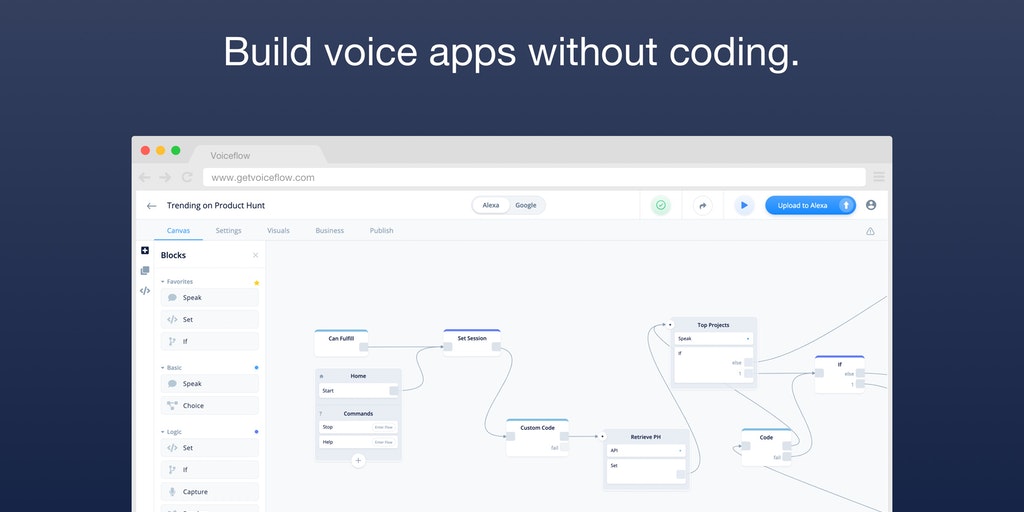Image resolution: width=1024 pixels, height=512 pixels.
Task: Collapse the Basic section
Action: pyautogui.click(x=171, y=368)
